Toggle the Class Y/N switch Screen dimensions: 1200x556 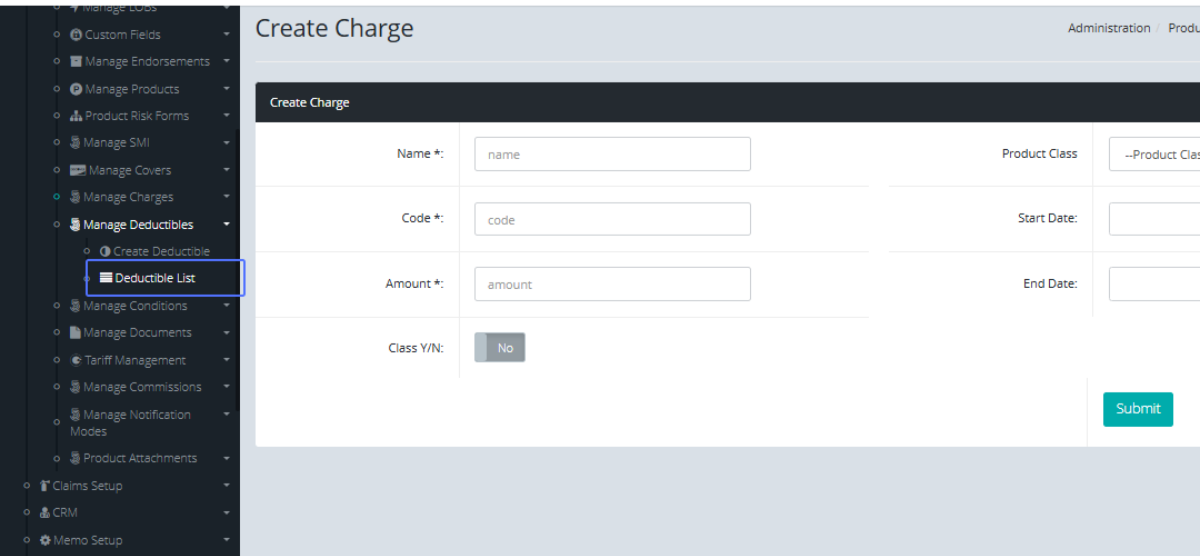tap(499, 348)
